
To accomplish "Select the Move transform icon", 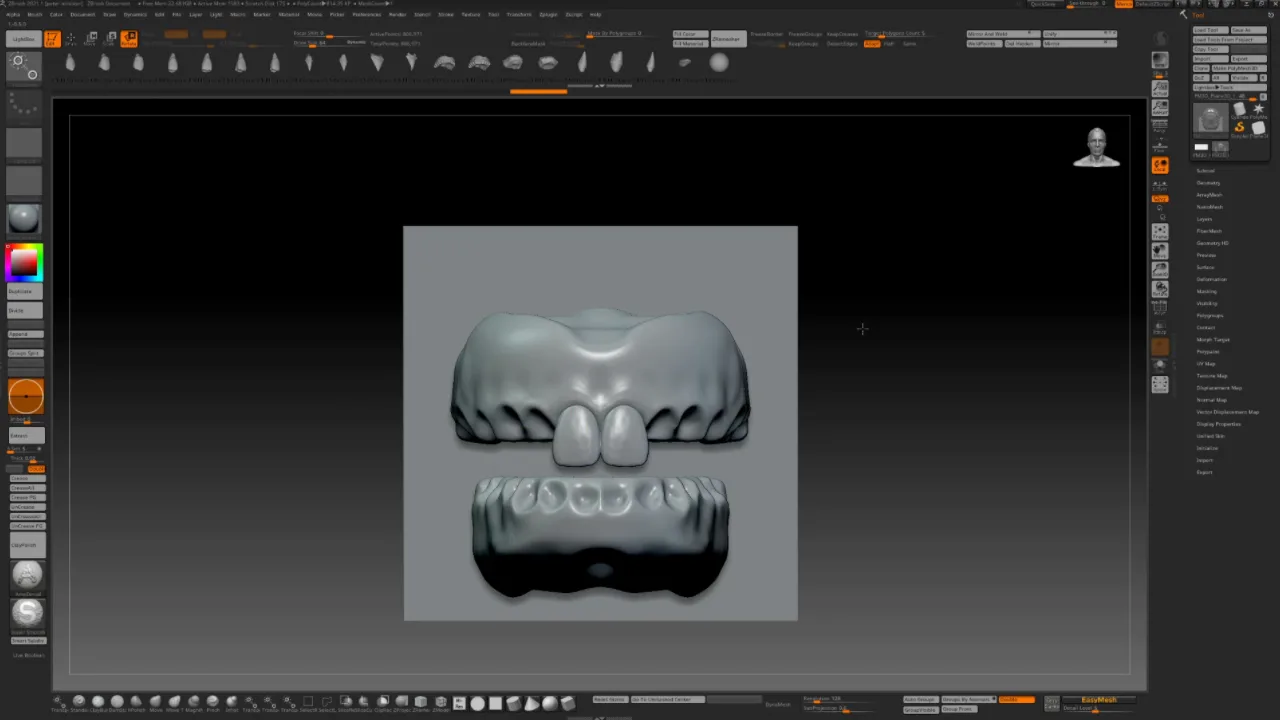I will point(91,39).
